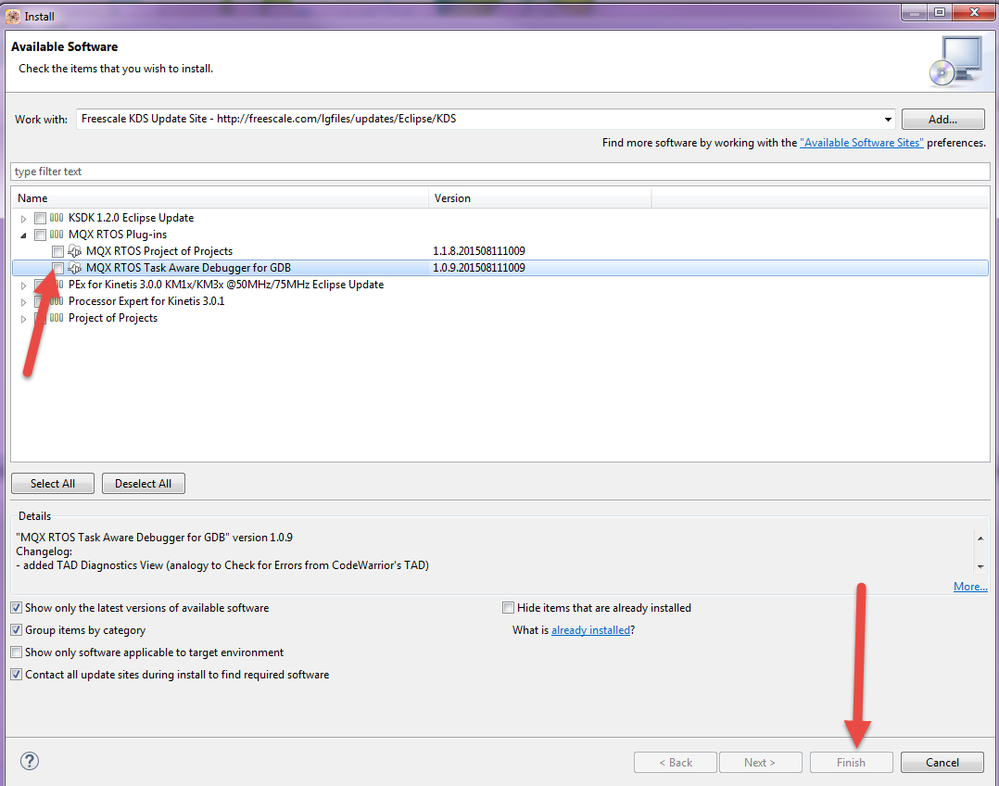Check the MQX RTOS Plug-ins checkbox

[x=40, y=234]
